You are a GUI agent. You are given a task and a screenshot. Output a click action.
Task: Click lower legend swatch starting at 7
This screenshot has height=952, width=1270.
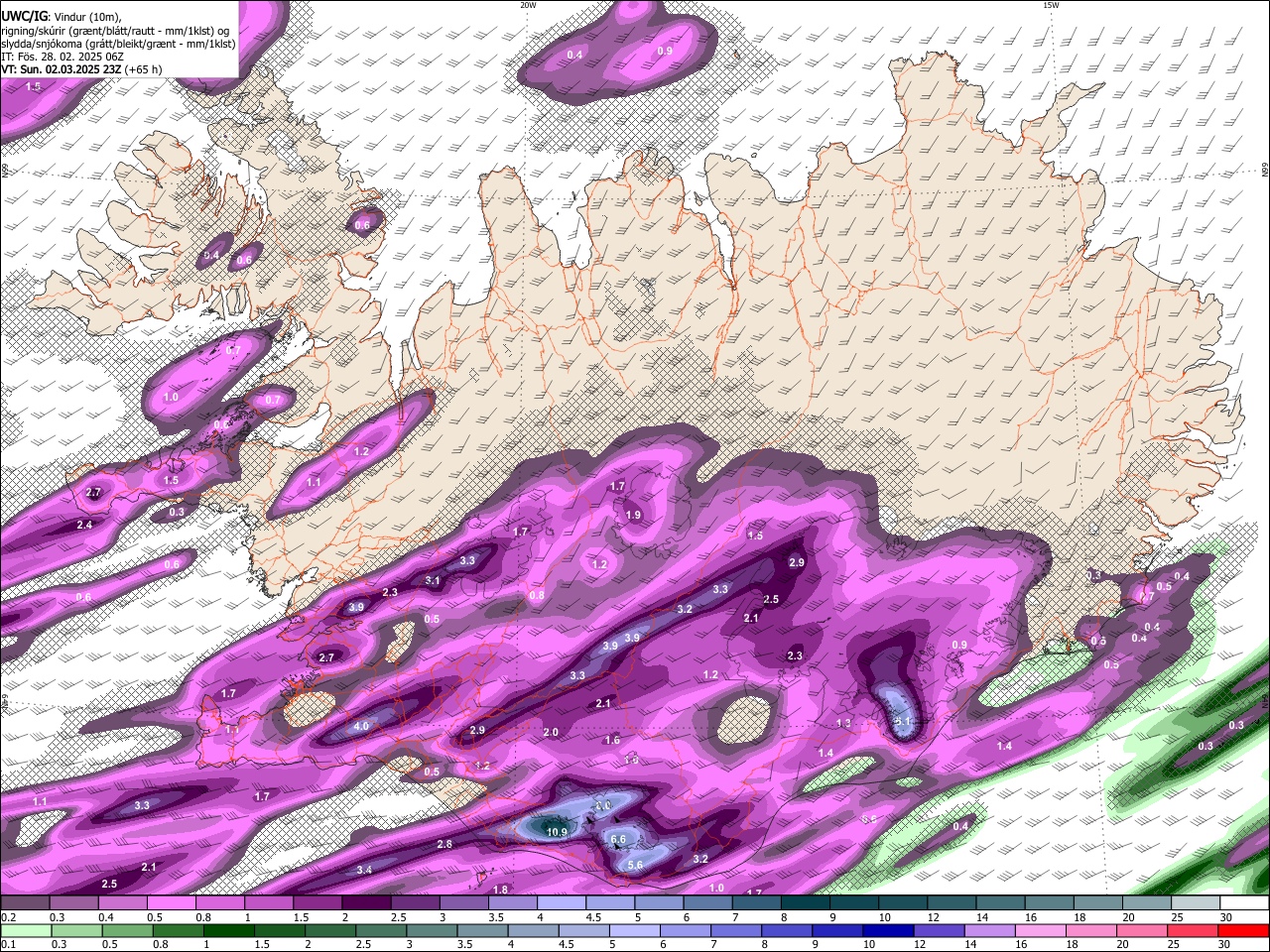[x=736, y=931]
